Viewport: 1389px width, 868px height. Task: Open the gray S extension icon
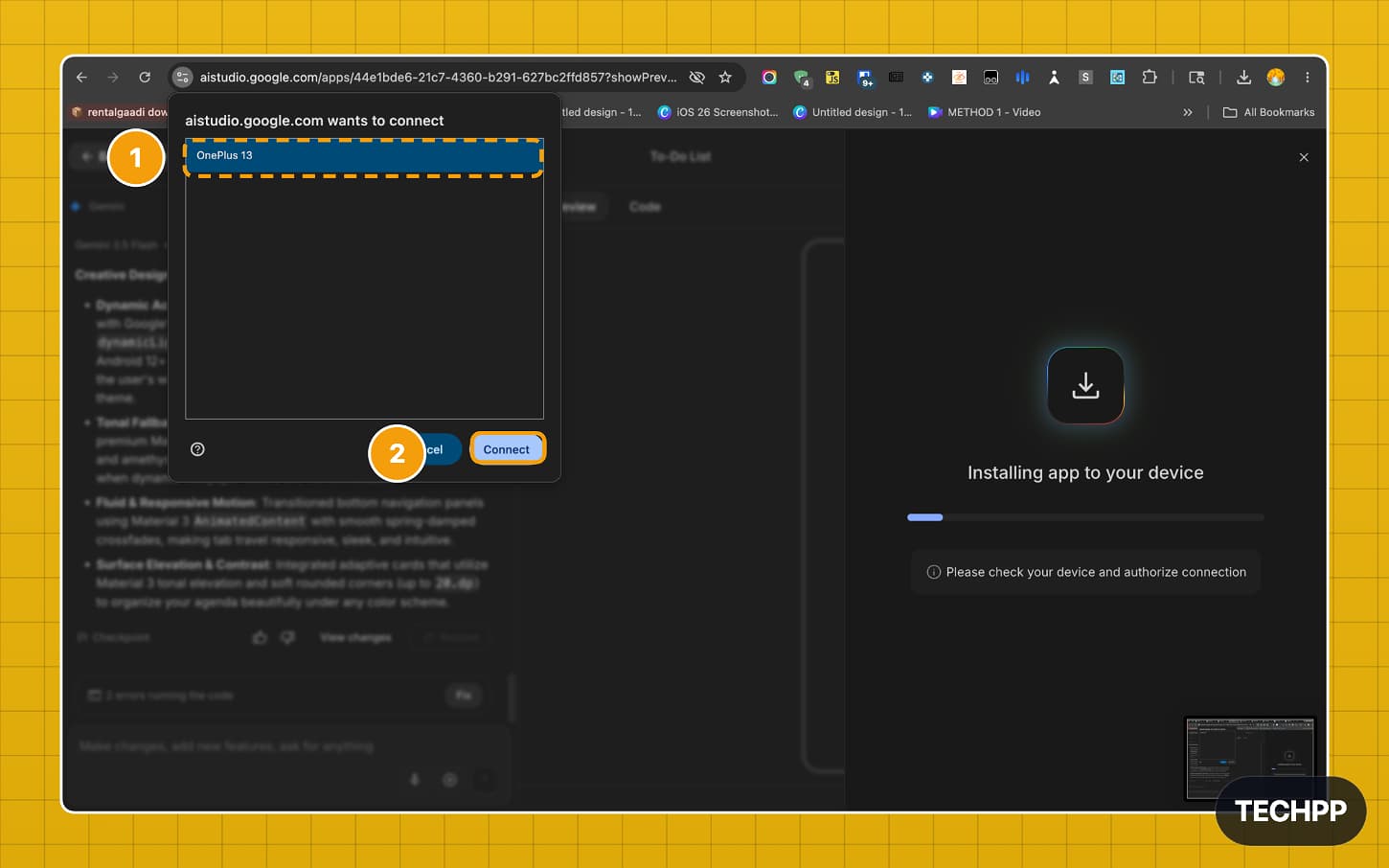point(1085,78)
